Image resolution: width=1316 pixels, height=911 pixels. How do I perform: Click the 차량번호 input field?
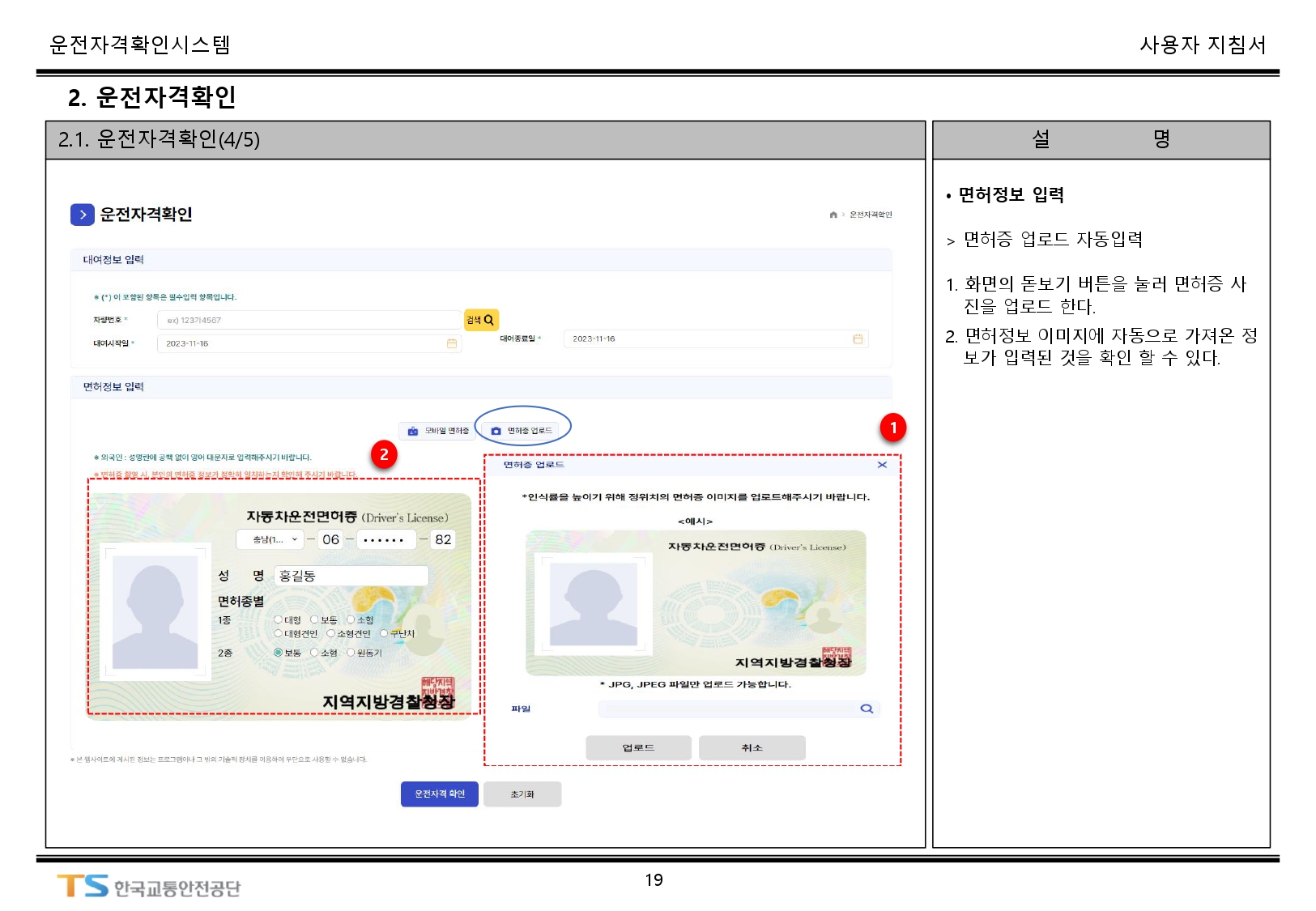[309, 320]
